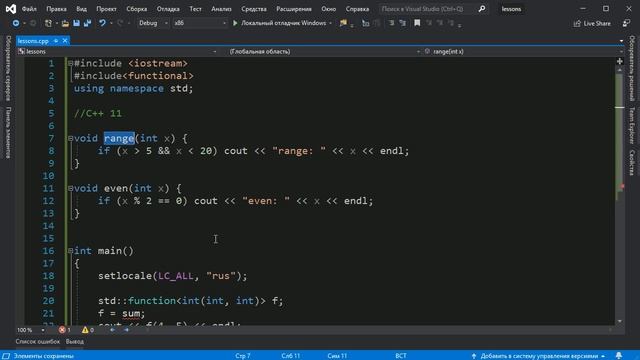Screen dimensions: 640x360
Task: Open the Расширения menu
Action: [x=293, y=9]
